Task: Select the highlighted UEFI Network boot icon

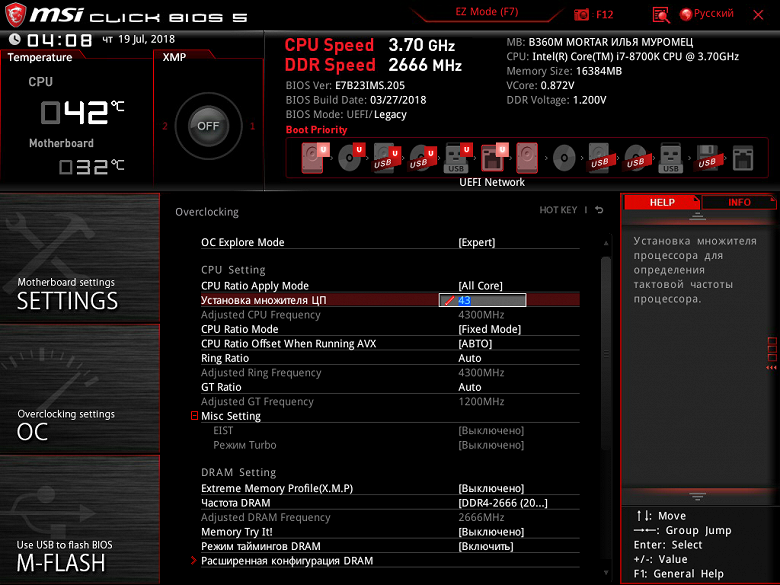Action: pyautogui.click(x=493, y=158)
